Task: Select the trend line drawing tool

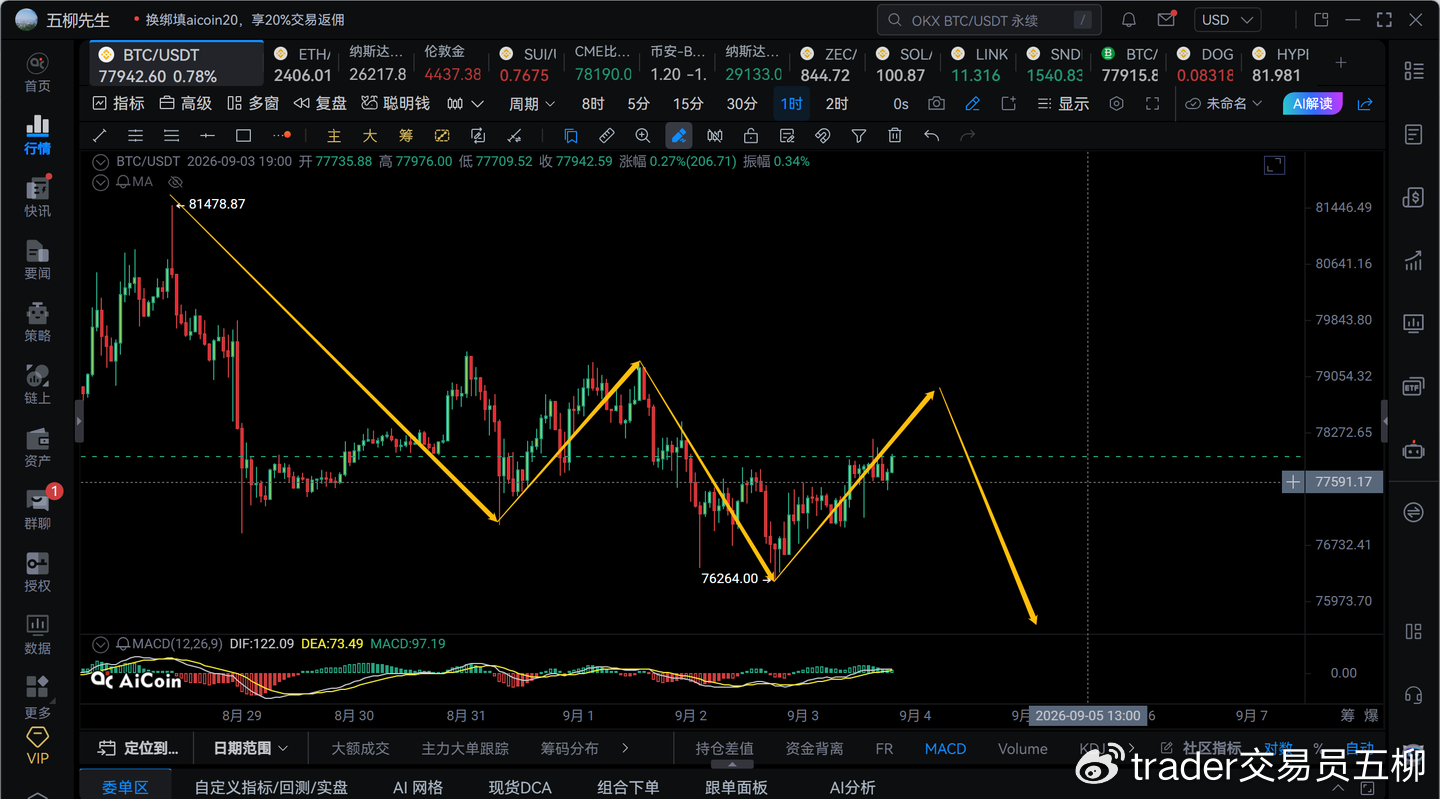Action: click(99, 136)
